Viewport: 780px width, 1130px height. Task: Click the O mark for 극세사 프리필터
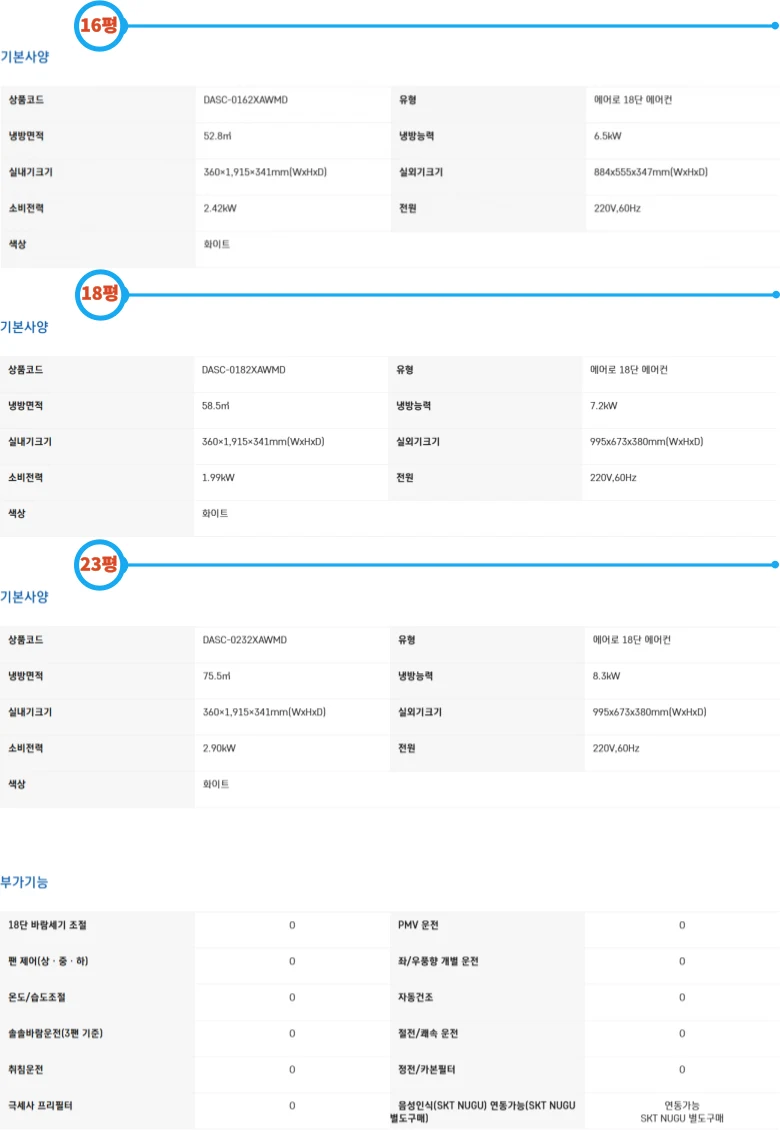(x=292, y=1105)
